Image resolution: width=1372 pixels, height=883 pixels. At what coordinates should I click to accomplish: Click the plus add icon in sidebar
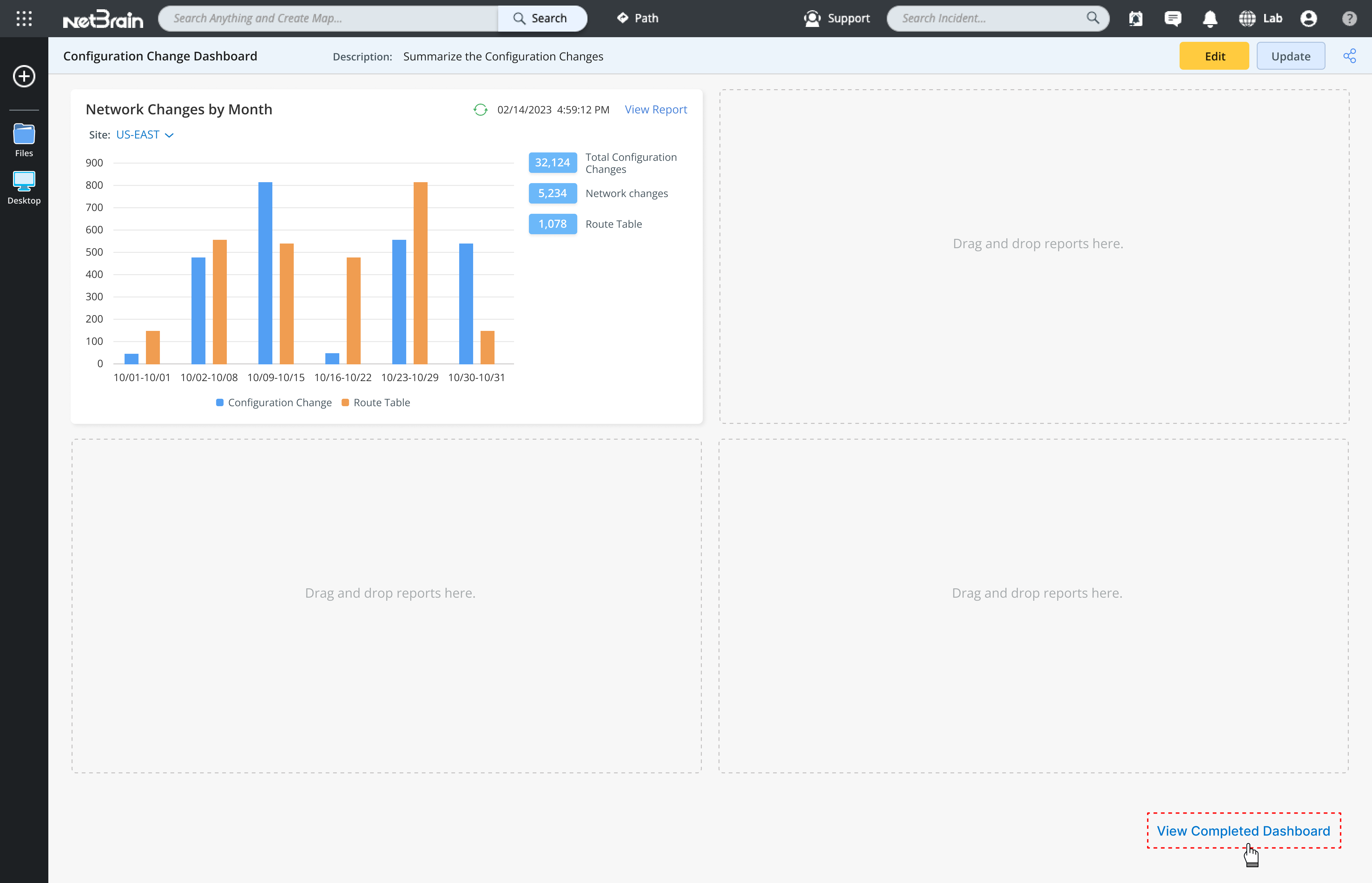[24, 76]
